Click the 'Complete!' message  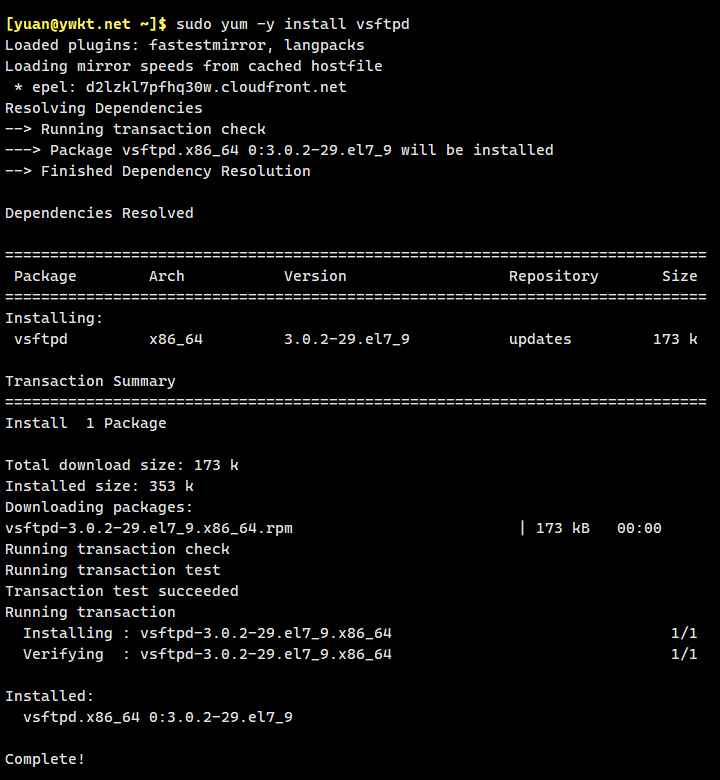pyautogui.click(x=45, y=759)
